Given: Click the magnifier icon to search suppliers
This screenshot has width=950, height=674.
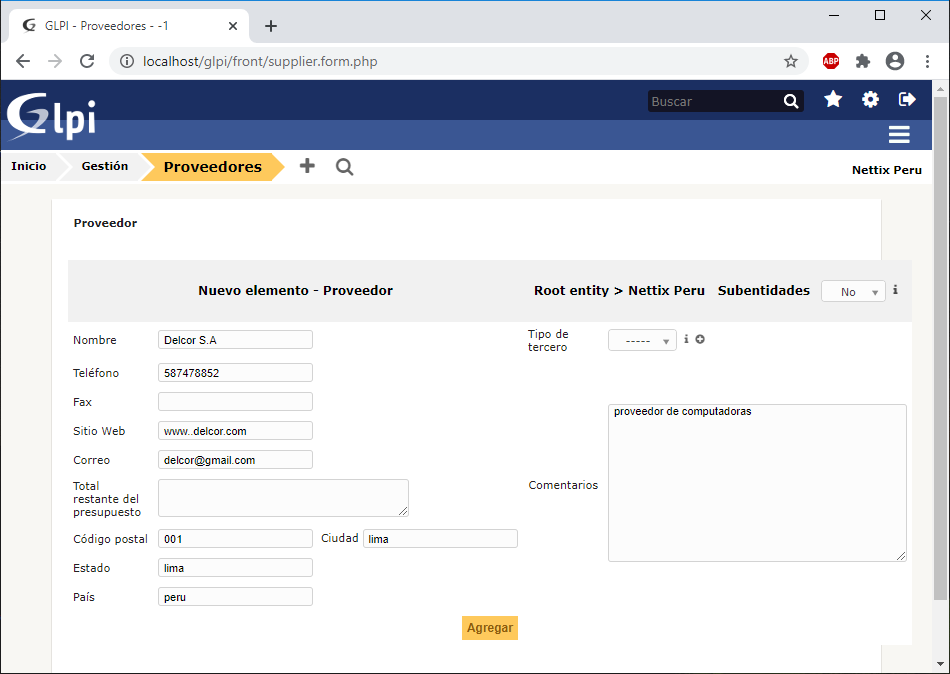Looking at the screenshot, I should point(344,167).
